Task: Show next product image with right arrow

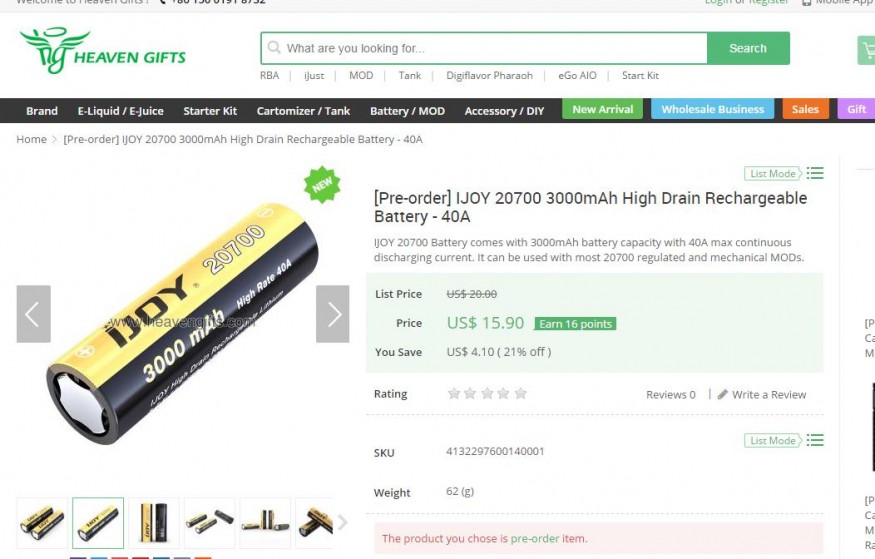Action: [x=333, y=314]
